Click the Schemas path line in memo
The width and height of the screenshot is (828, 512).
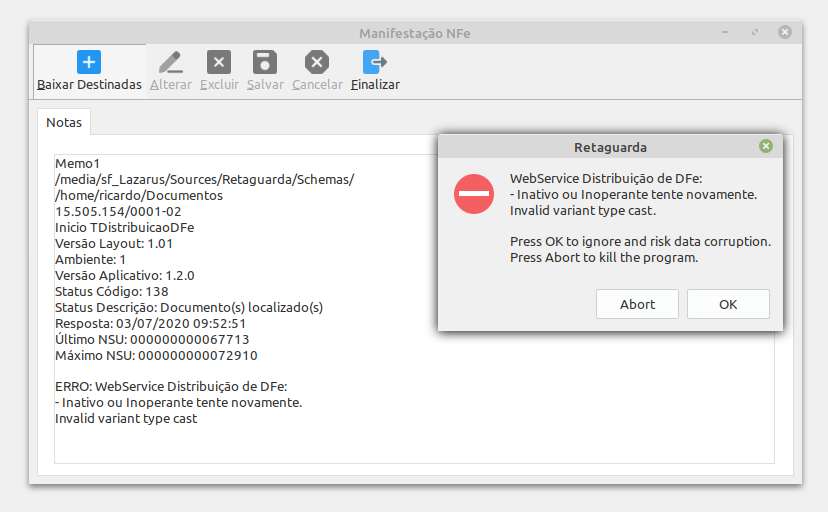pyautogui.click(x=205, y=179)
